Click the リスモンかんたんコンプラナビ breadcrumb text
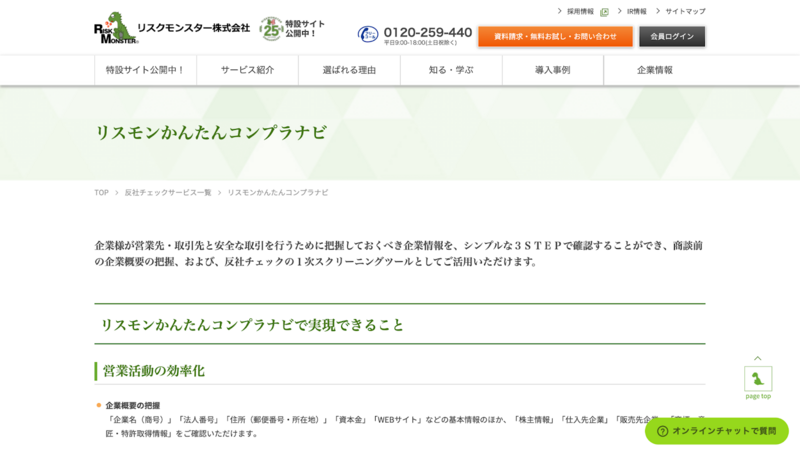 click(x=278, y=192)
